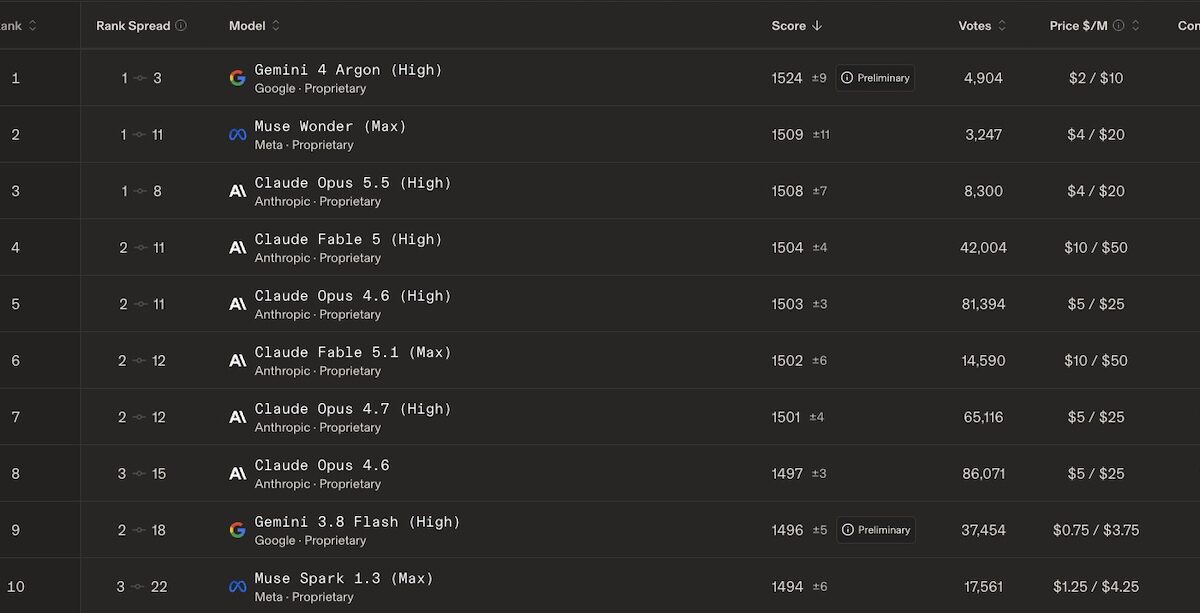The image size is (1200, 613).
Task: Click the Meta logo beside Muse Wonder (Max)
Action: pos(237,135)
